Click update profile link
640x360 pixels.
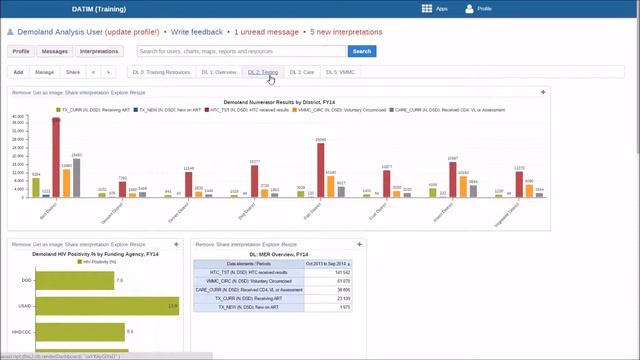[132, 32]
